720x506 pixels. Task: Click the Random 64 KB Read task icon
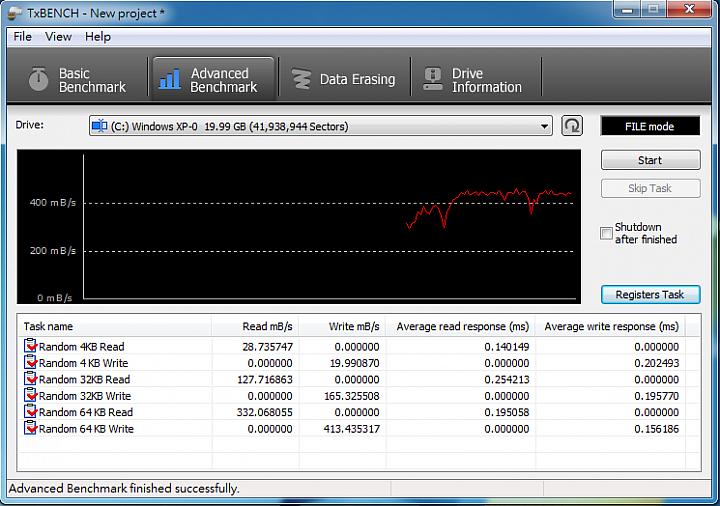pos(30,411)
